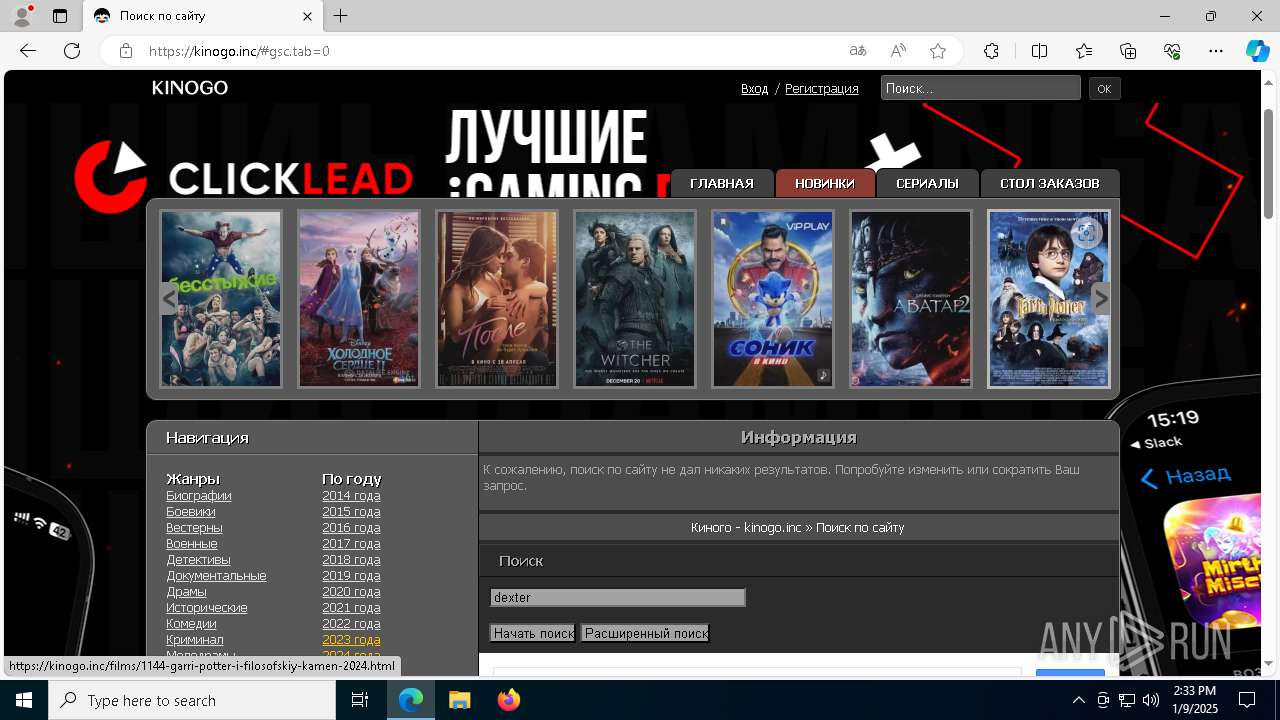Click the search field containing dexter

pyautogui.click(x=618, y=597)
